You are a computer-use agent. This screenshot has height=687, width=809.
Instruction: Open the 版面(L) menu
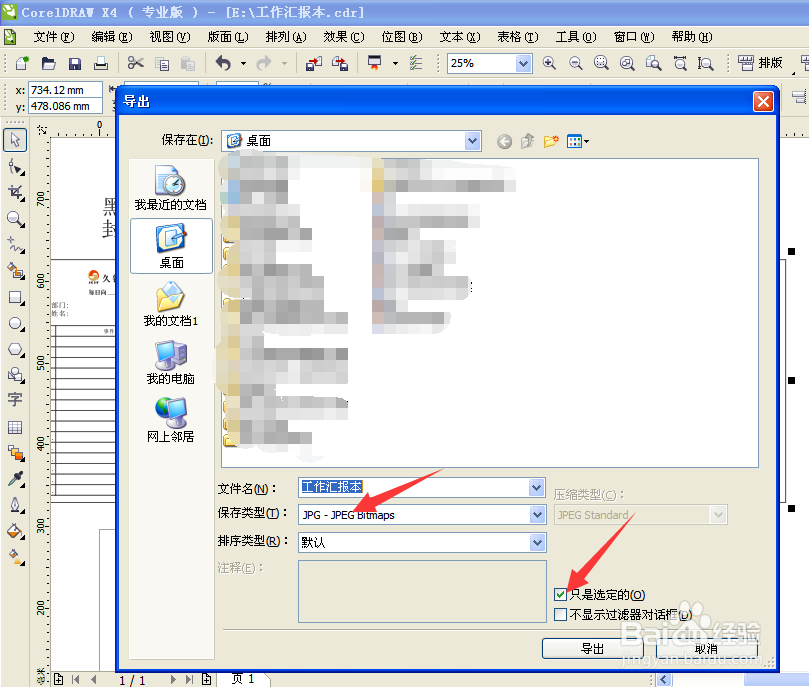228,37
